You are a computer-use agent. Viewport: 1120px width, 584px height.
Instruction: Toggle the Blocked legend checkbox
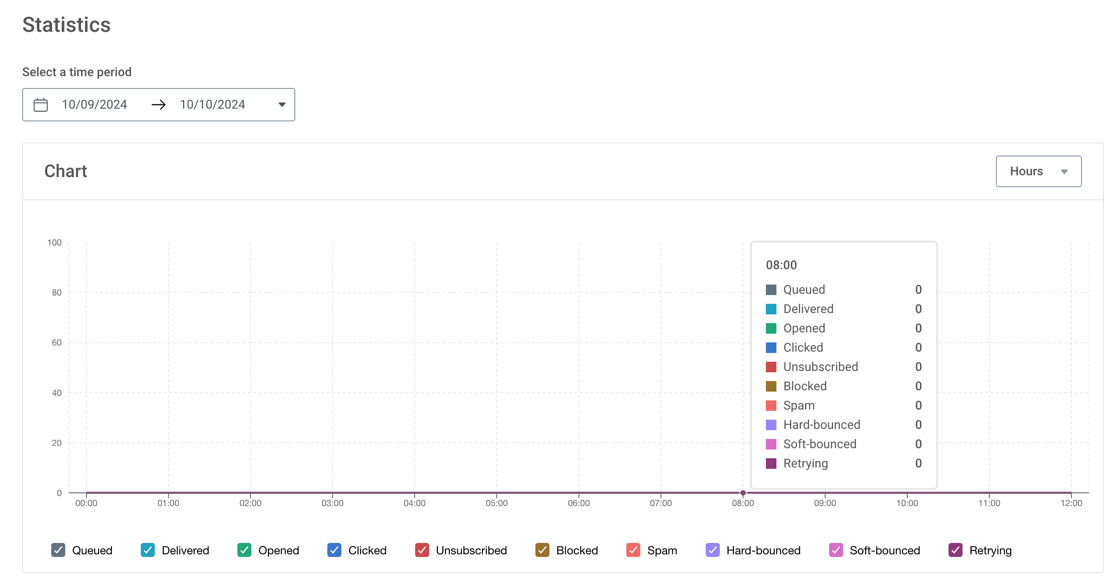(542, 550)
